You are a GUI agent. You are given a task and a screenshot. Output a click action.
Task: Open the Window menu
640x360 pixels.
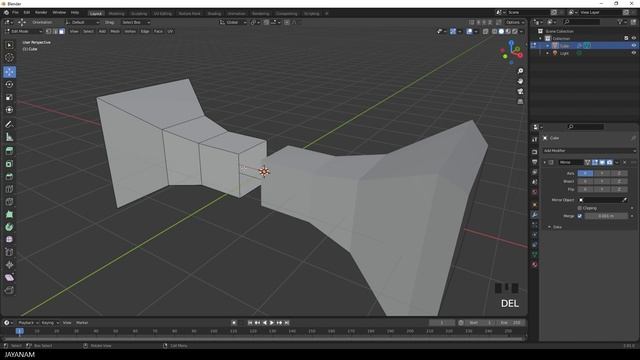click(x=59, y=13)
